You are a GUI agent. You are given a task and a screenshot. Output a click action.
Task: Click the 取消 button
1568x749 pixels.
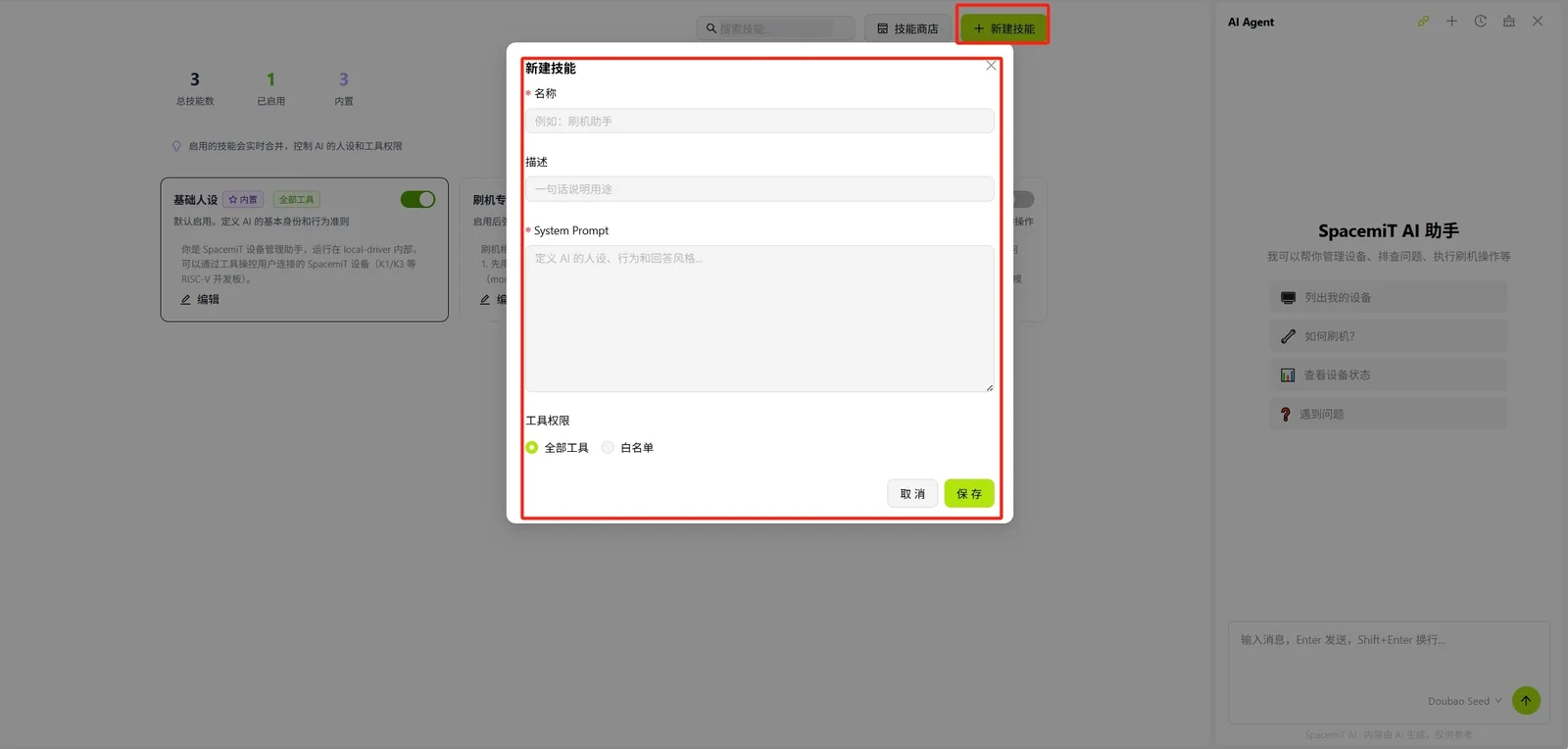click(912, 494)
